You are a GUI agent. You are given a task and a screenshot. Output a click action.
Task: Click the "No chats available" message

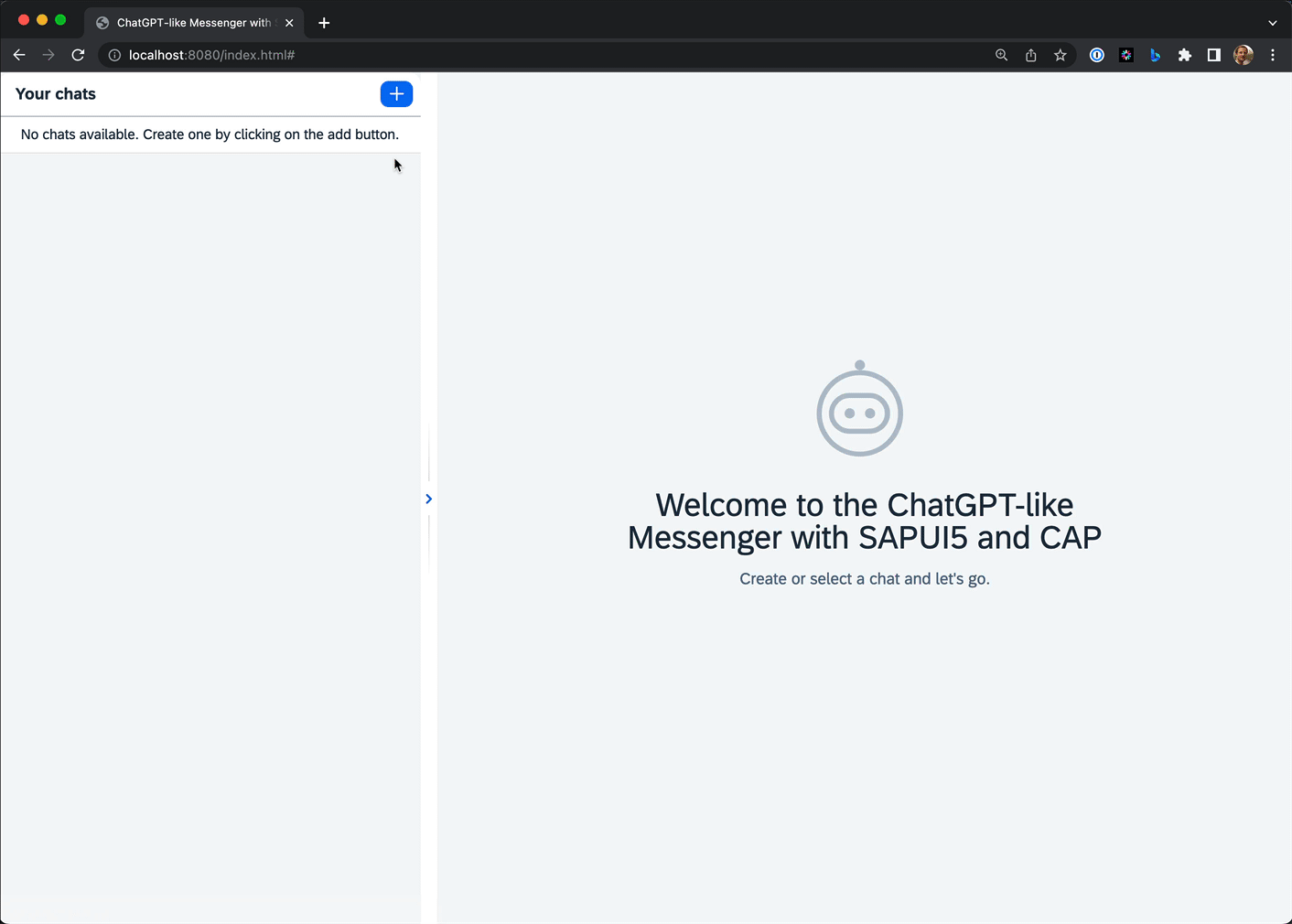(x=210, y=134)
